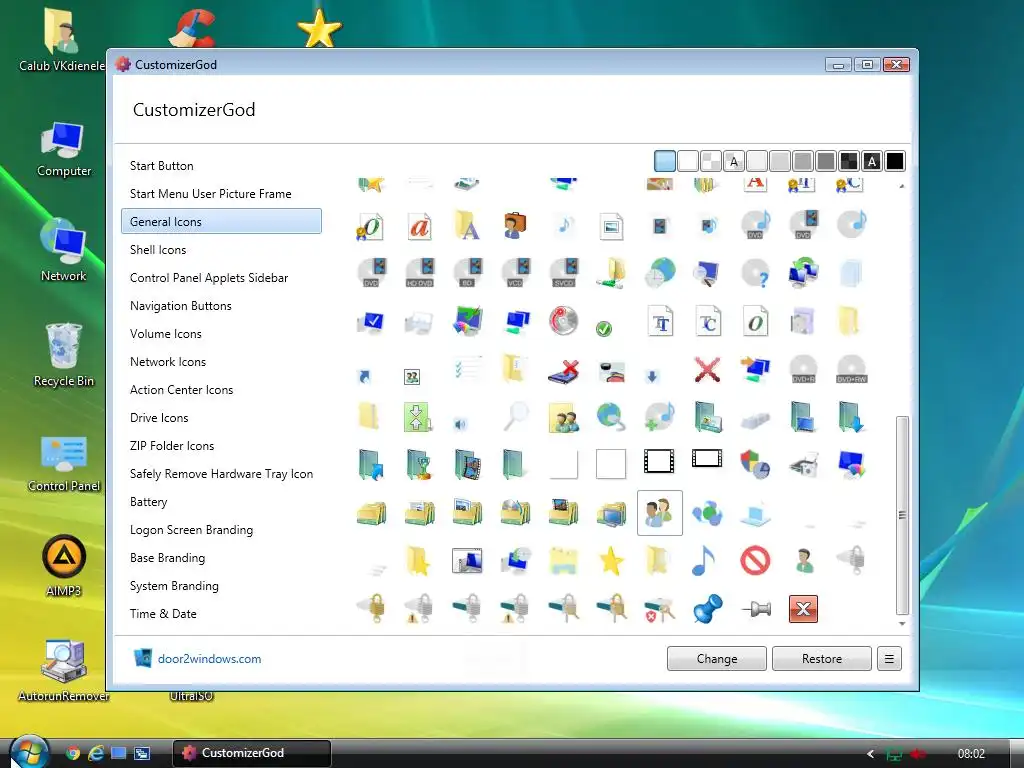Select the large red X delete icon
The height and width of the screenshot is (768, 1024).
(707, 370)
